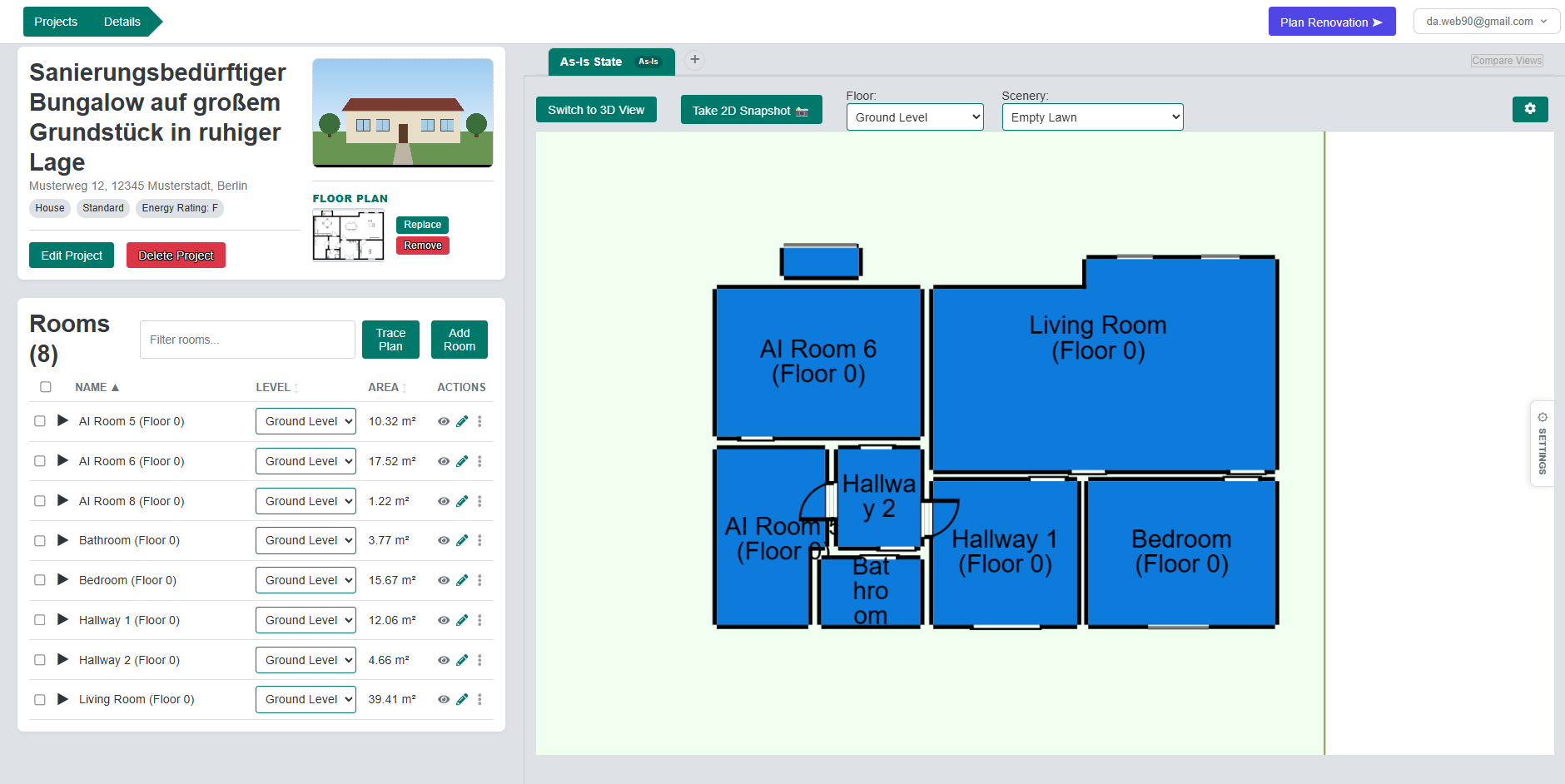Click Delete Project button
The image size is (1565, 784).
click(x=176, y=256)
